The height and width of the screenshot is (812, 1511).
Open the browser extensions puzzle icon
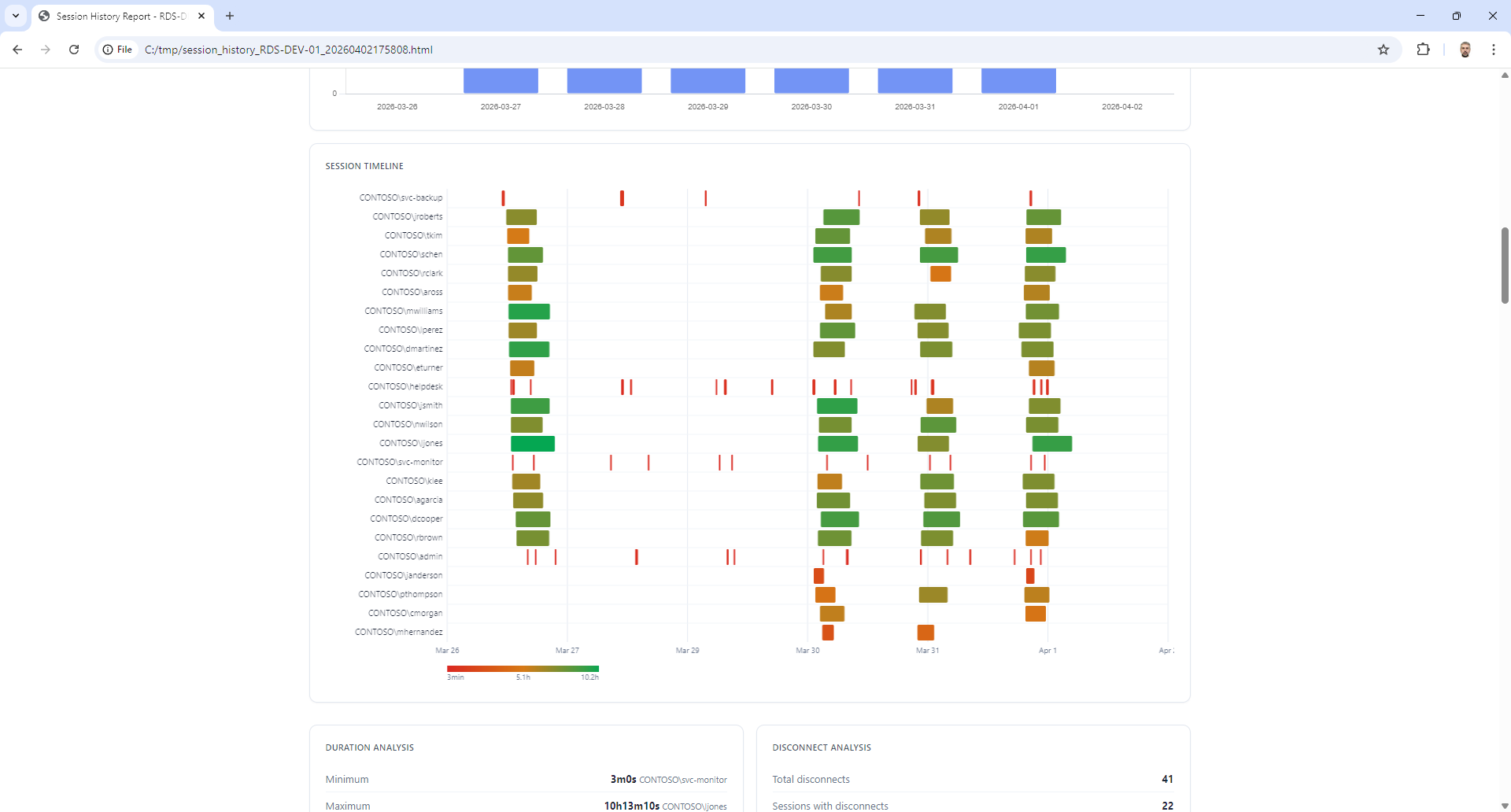[1423, 50]
